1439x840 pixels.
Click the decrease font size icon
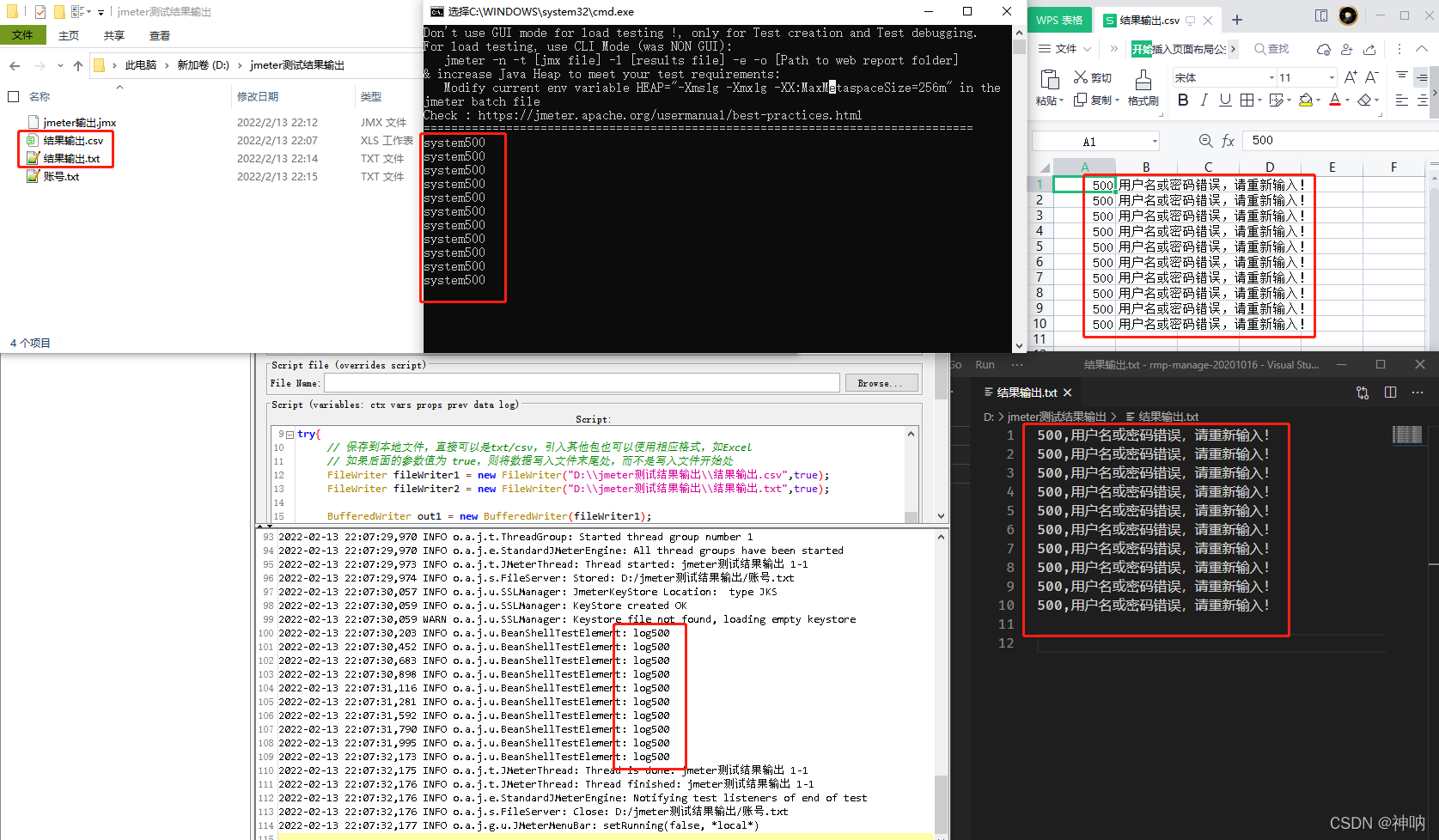coord(1372,77)
